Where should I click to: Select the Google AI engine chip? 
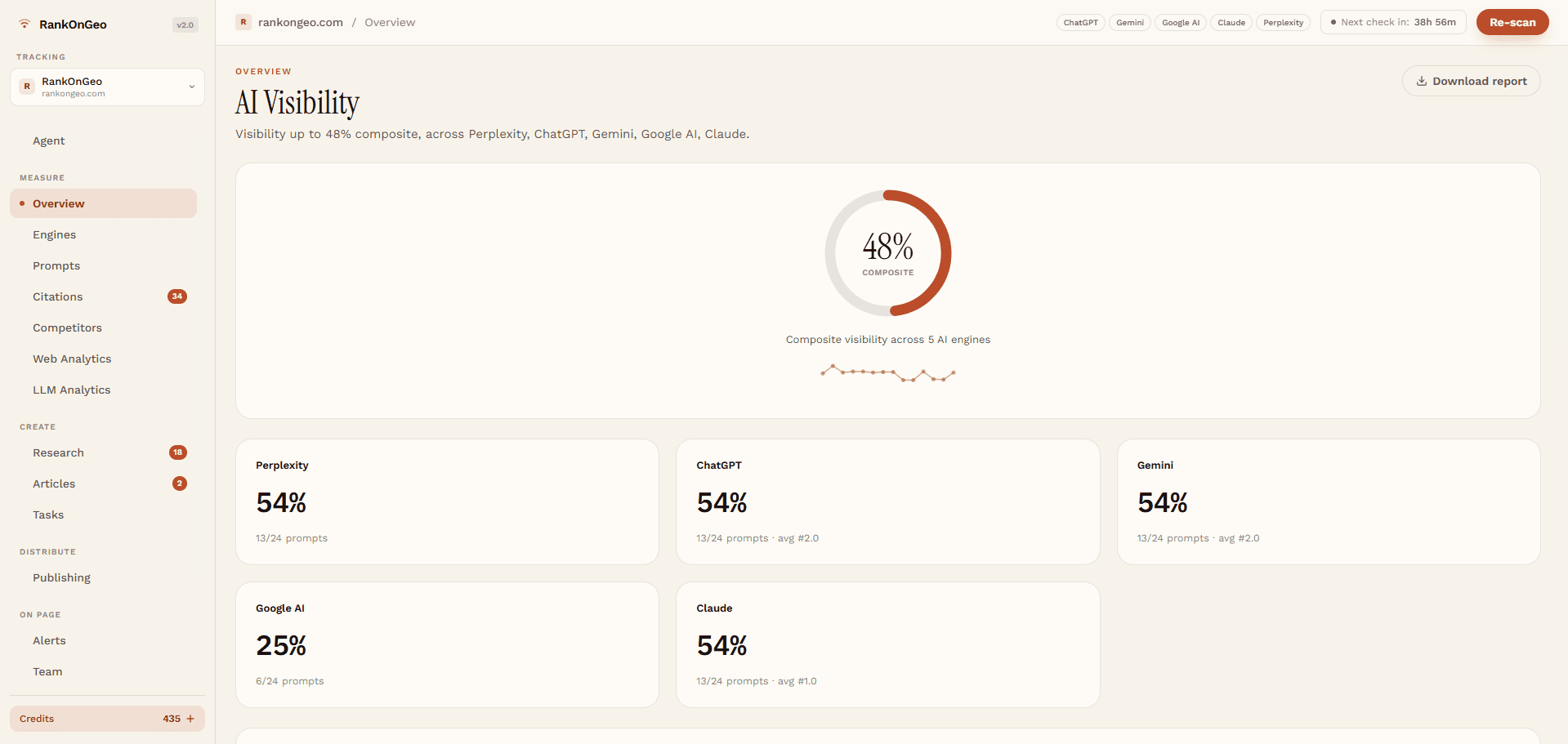1181,23
